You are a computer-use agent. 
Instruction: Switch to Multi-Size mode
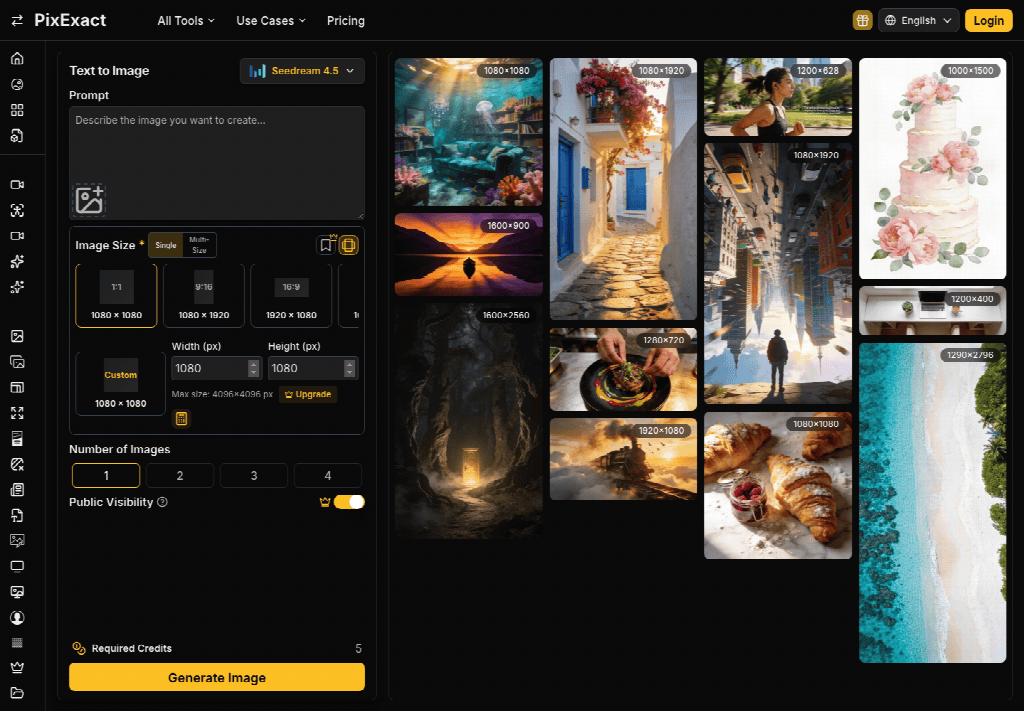(199, 245)
